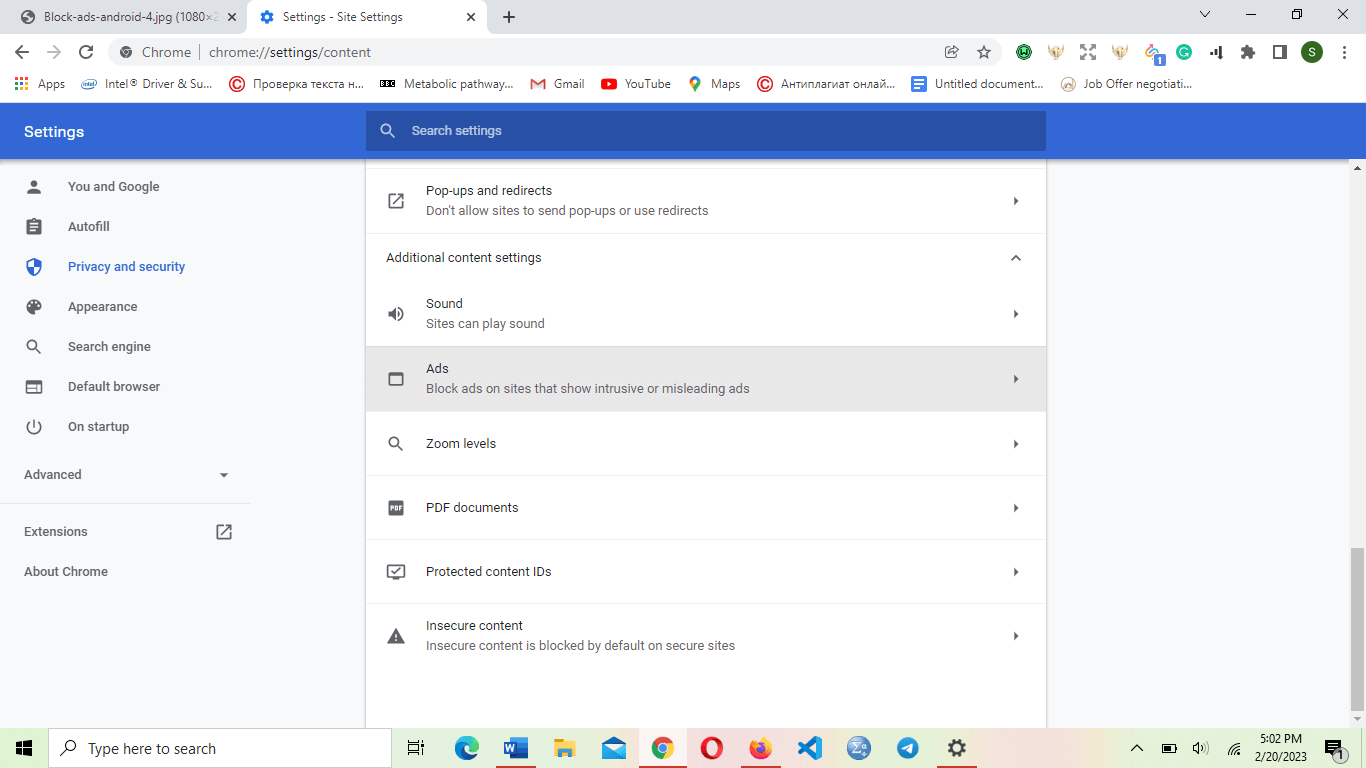
Task: Open PDF documents arrow
Action: pos(1016,508)
